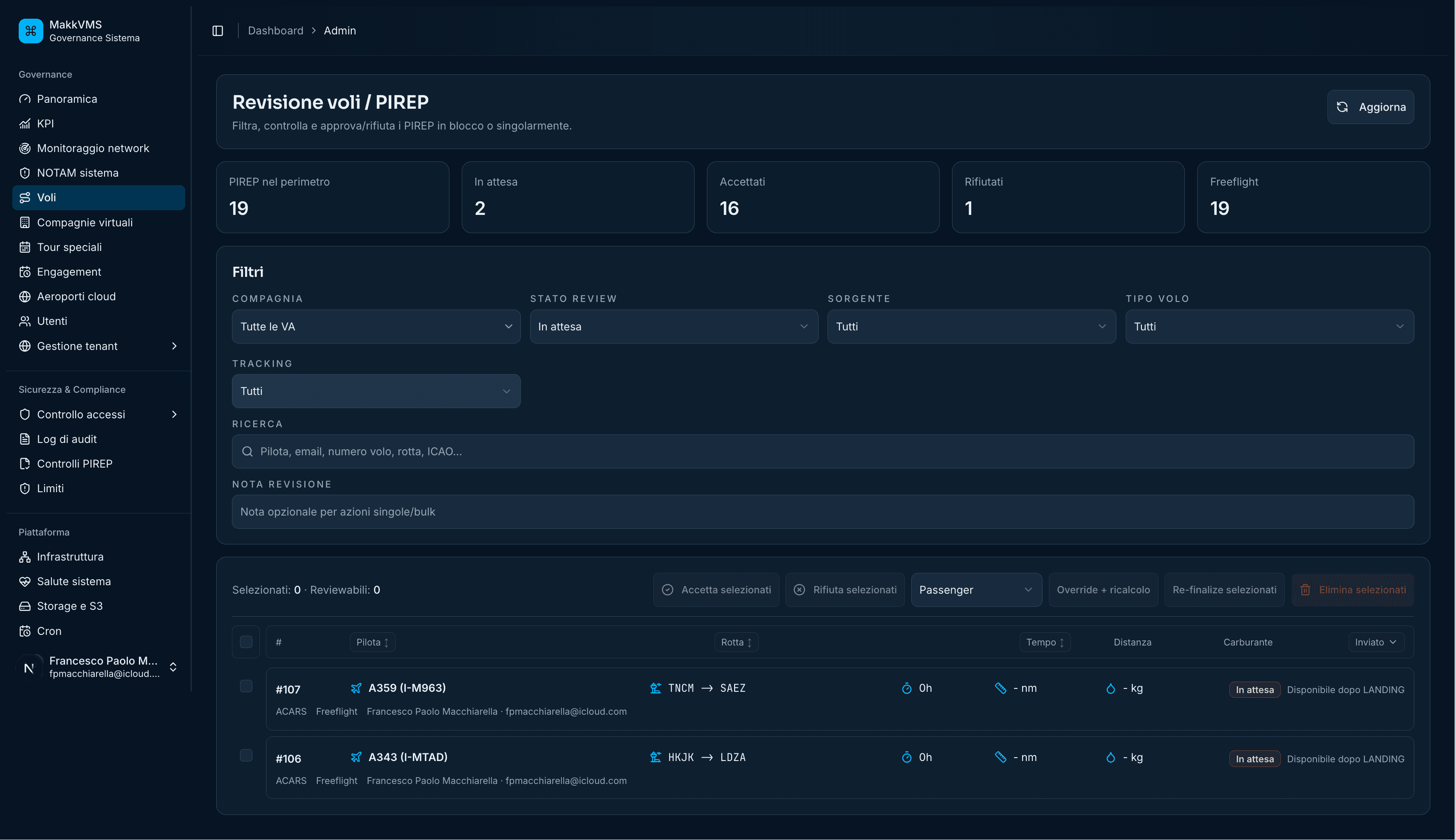
Task: Check the box for flight #106
Action: [x=246, y=755]
